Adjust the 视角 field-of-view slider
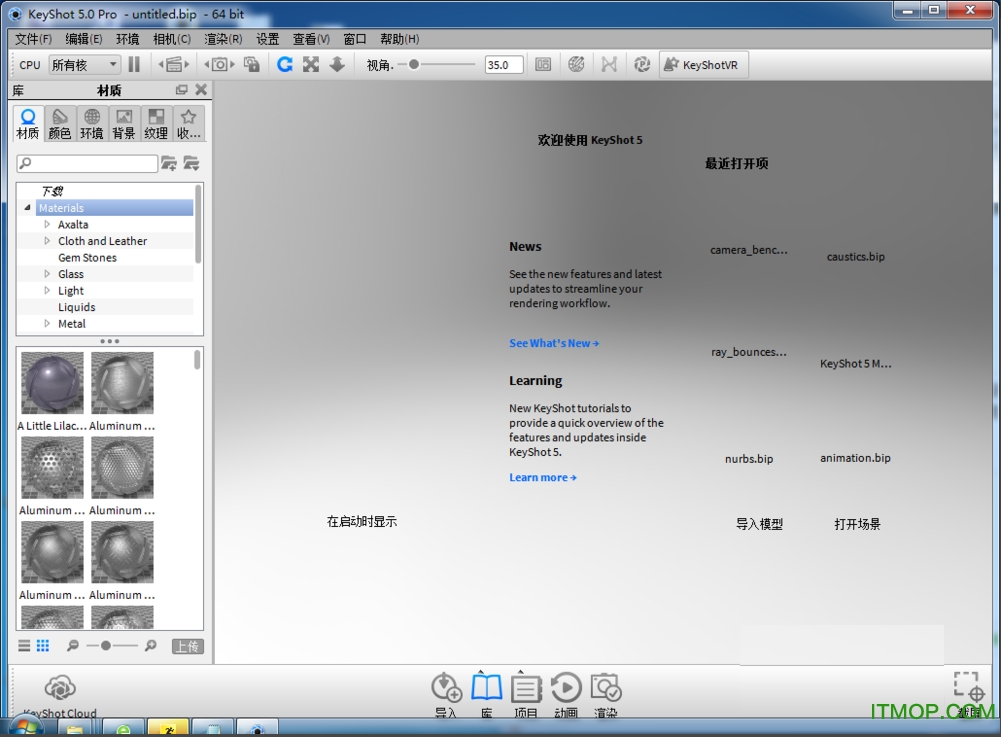Screen dimensions: 1001x737 414,65
